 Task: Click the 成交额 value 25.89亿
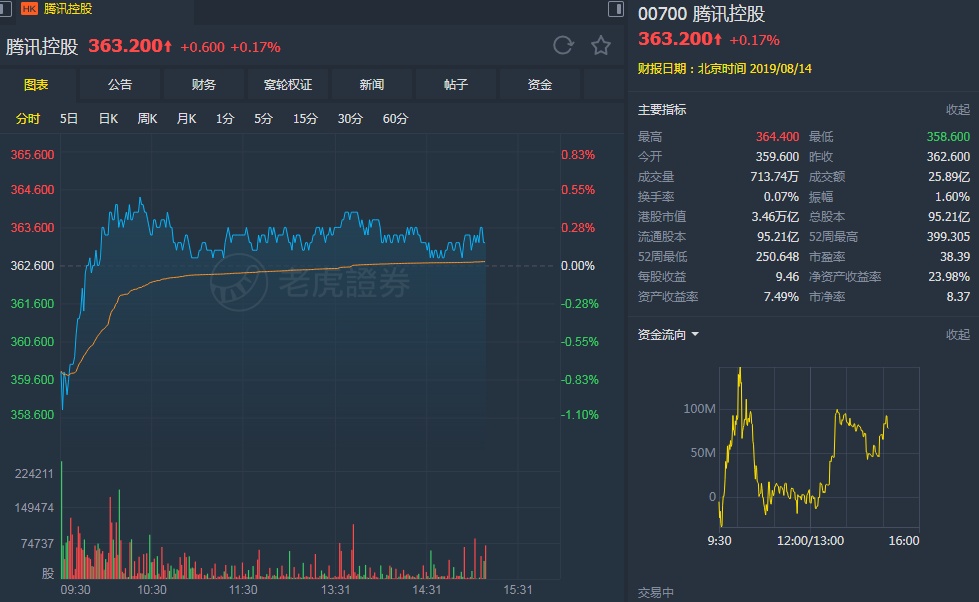point(949,177)
